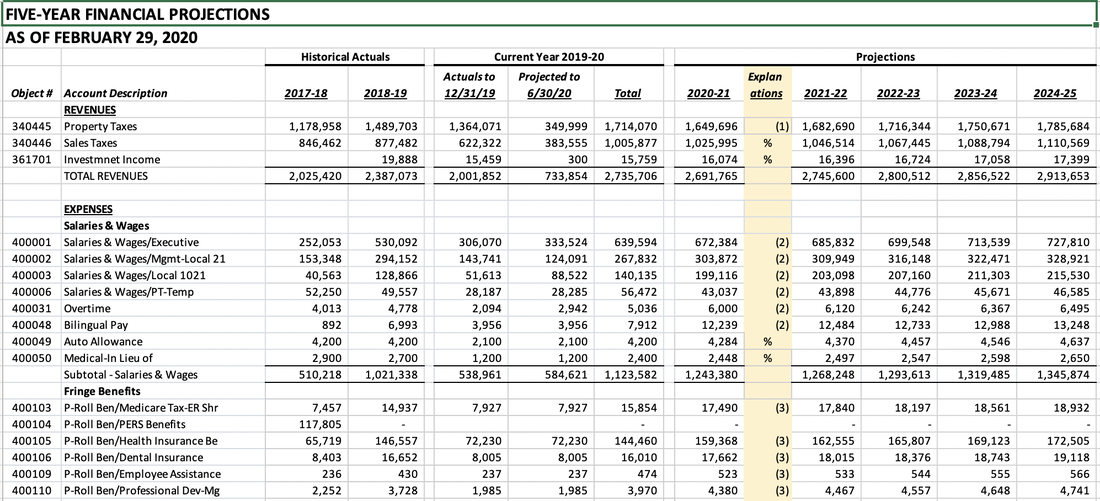1100x501 pixels.
Task: Select explanation (1) in Property Taxes row
Action: (x=782, y=127)
